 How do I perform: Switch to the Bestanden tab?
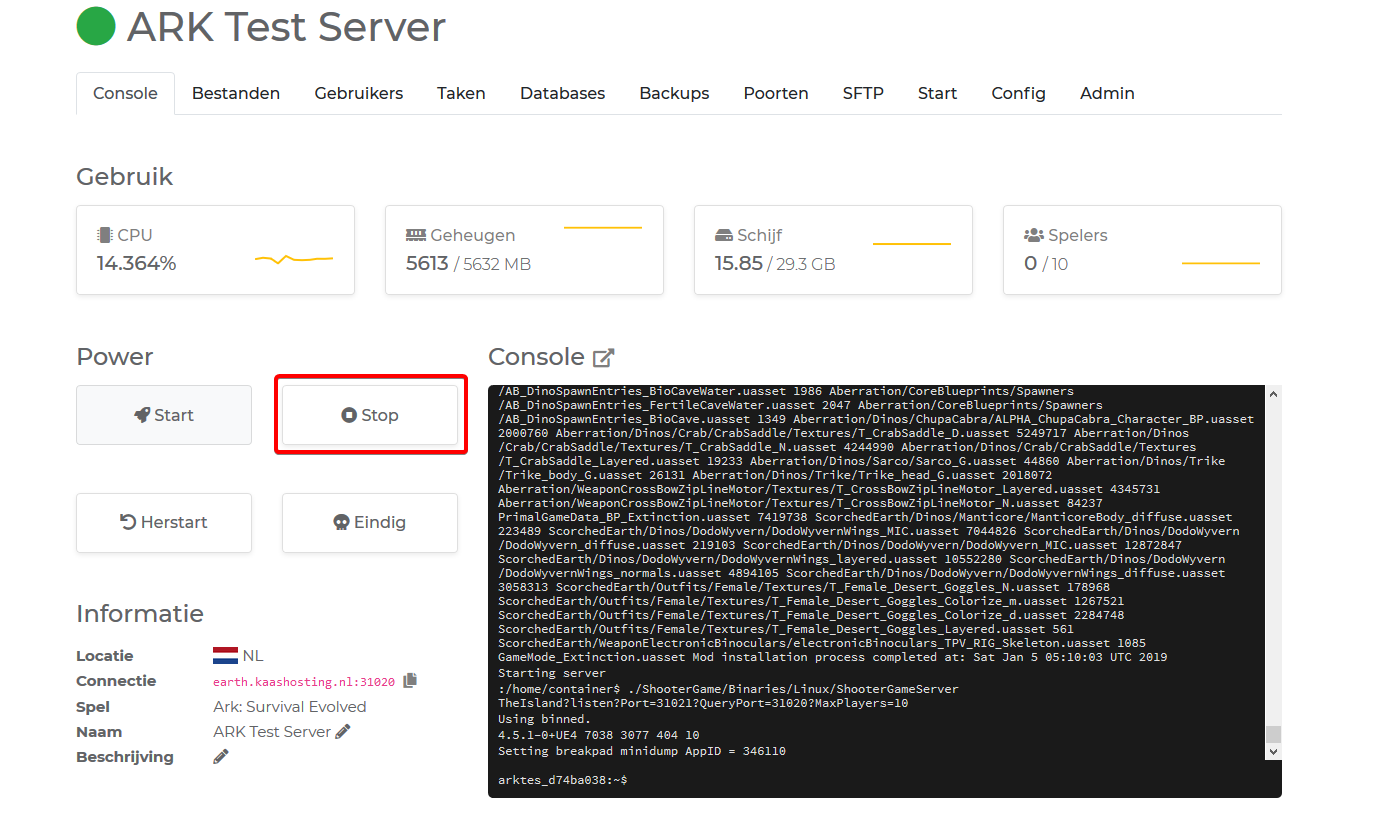coord(236,93)
